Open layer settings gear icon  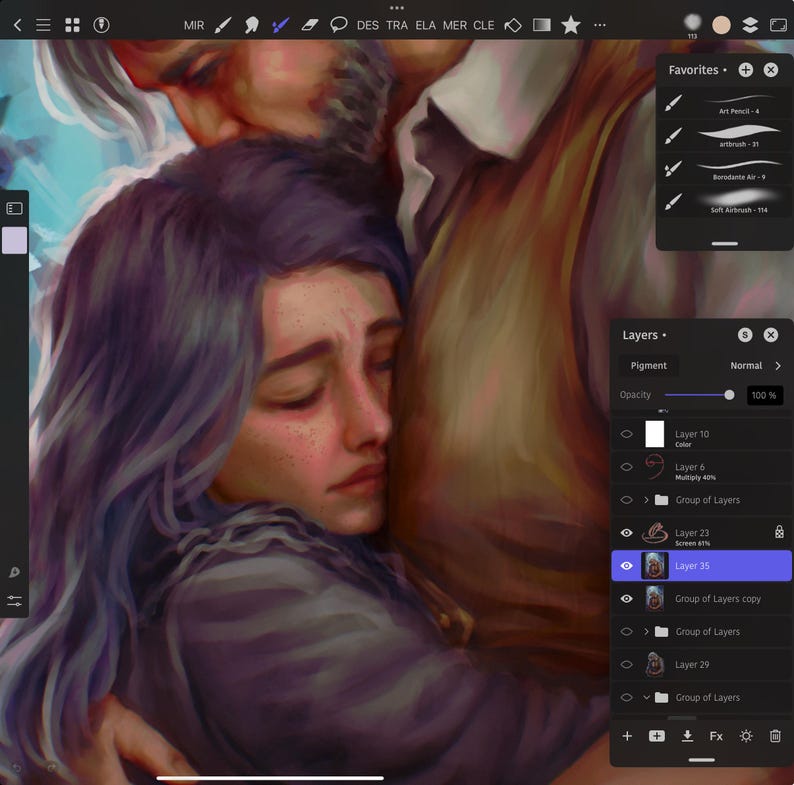click(746, 736)
